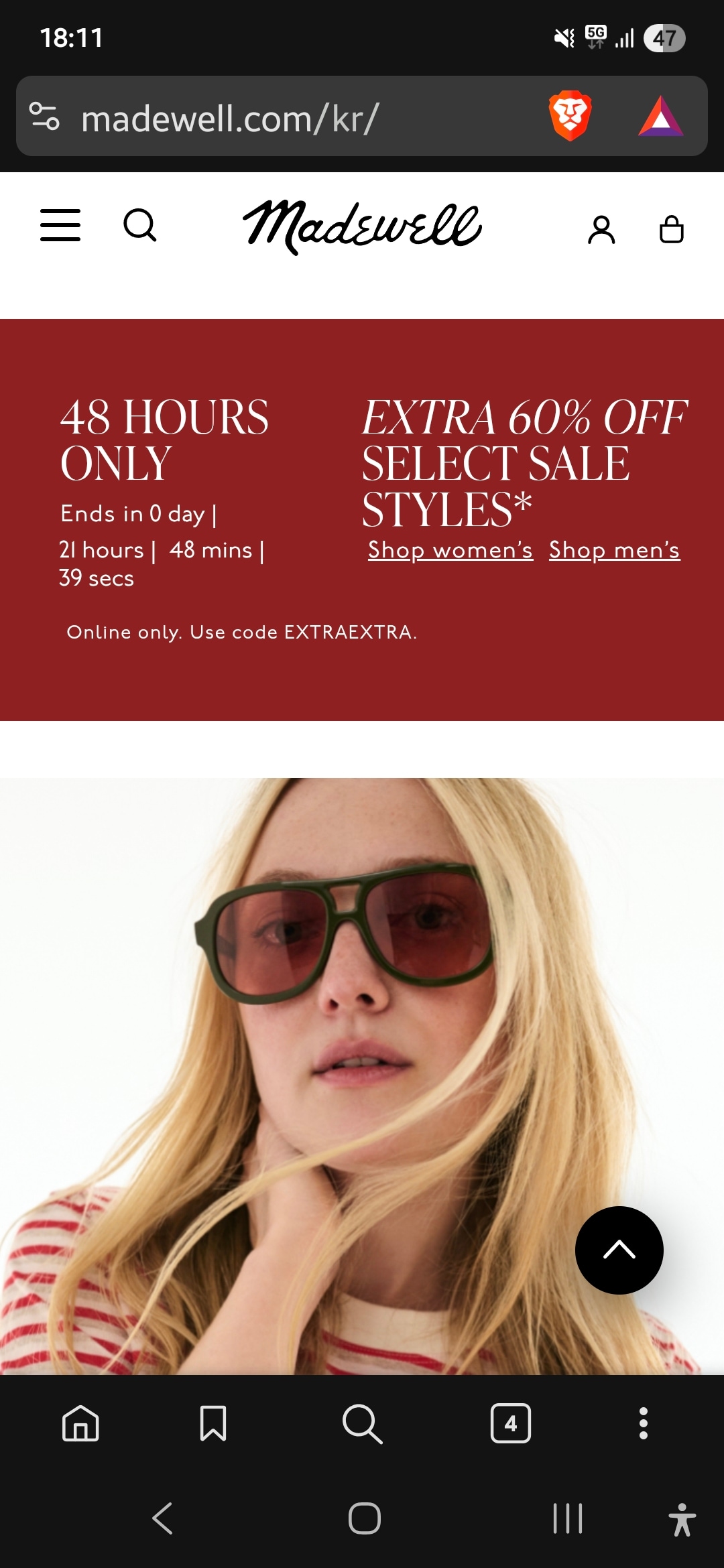
Task: Open the tab switcher showing 4 tabs
Action: coord(511,1423)
